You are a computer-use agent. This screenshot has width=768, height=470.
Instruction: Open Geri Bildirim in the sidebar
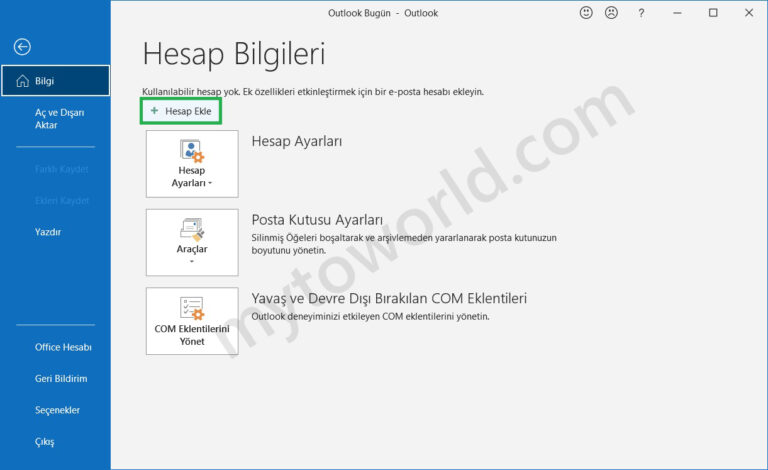(x=61, y=378)
